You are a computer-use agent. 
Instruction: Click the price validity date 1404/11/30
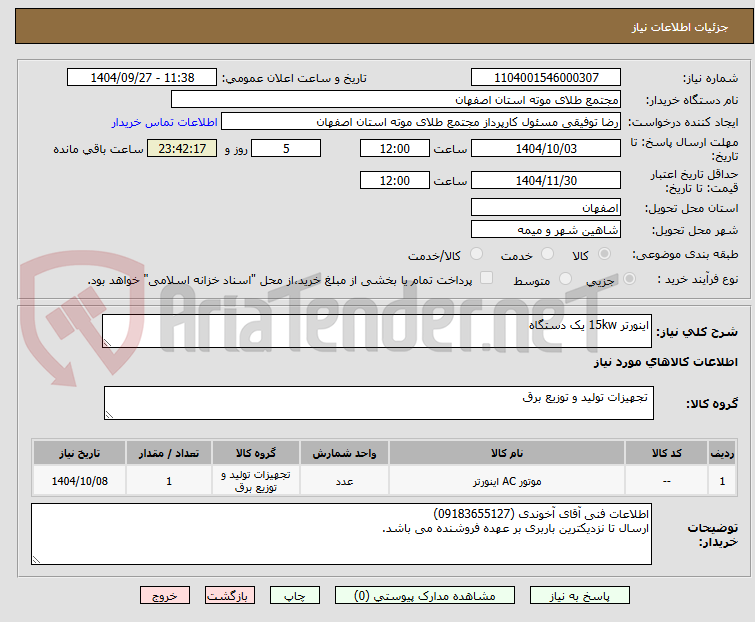[x=546, y=181]
